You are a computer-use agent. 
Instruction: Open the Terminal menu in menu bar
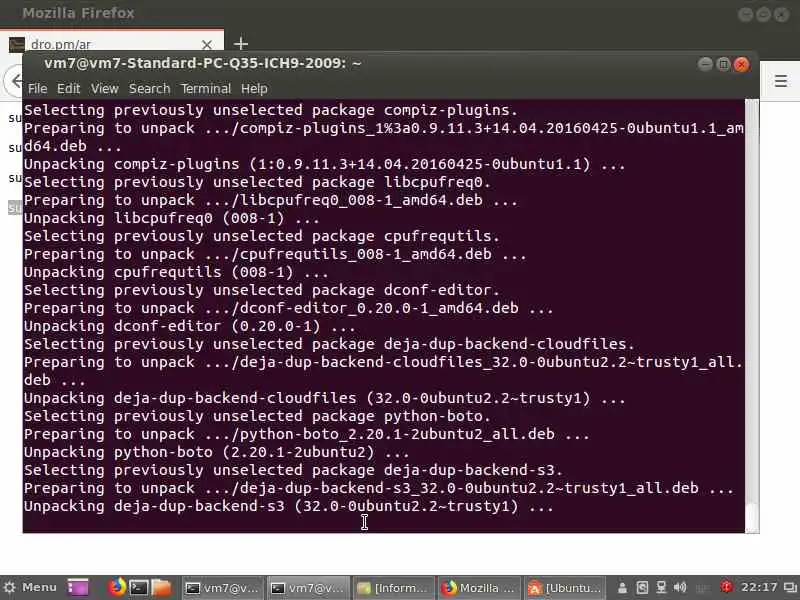[206, 89]
